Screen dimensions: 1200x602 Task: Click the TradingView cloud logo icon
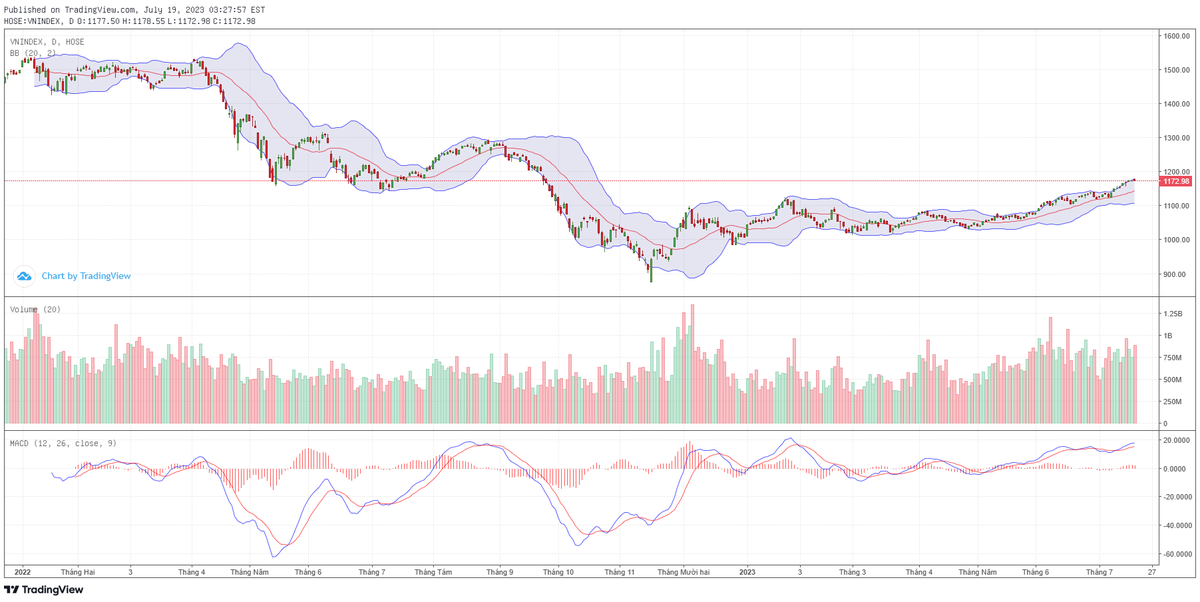pyautogui.click(x=23, y=275)
